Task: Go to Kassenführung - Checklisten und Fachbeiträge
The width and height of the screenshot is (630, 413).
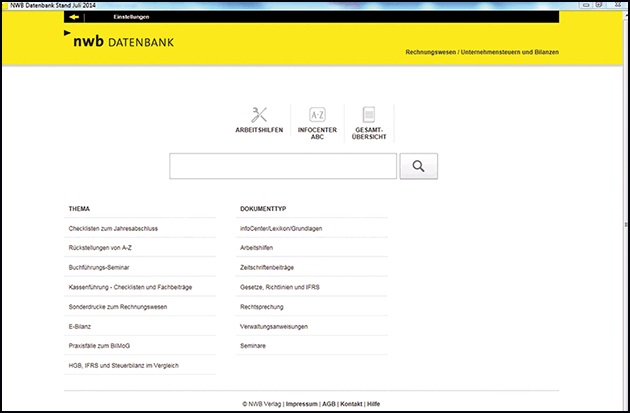Action: click(x=130, y=287)
